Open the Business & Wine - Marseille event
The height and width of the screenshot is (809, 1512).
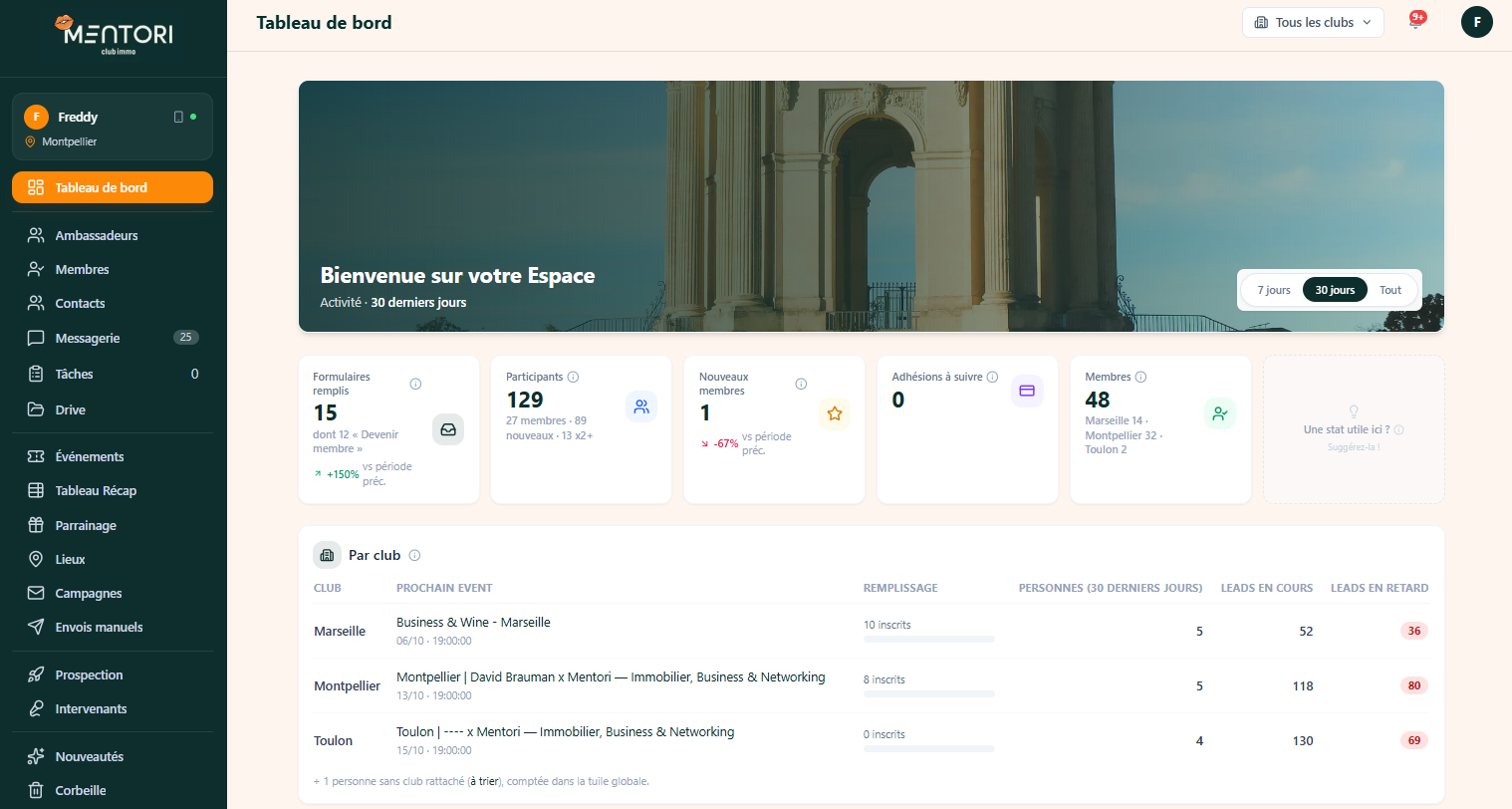pyautogui.click(x=473, y=622)
